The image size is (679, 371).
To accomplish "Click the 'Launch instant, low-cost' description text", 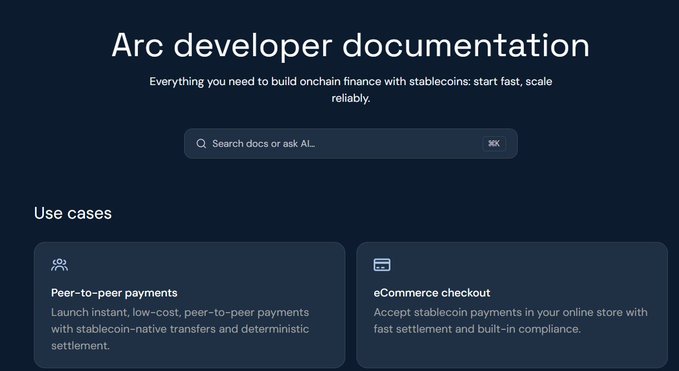I will (180, 329).
